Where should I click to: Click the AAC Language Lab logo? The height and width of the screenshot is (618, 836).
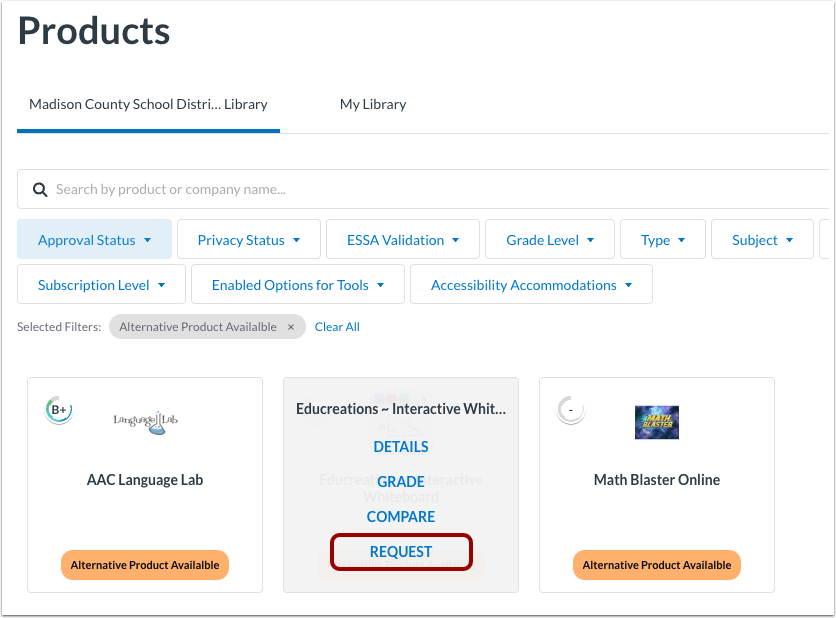145,422
